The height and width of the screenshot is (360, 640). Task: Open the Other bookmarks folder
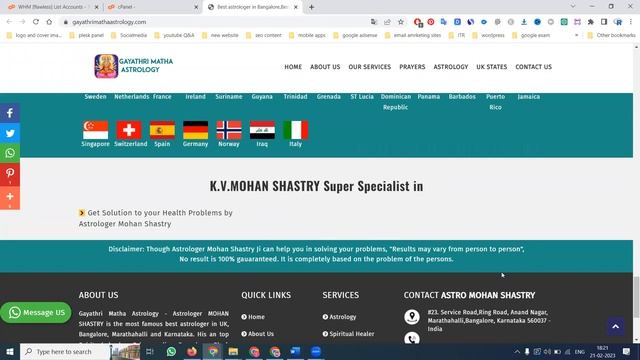coord(611,36)
